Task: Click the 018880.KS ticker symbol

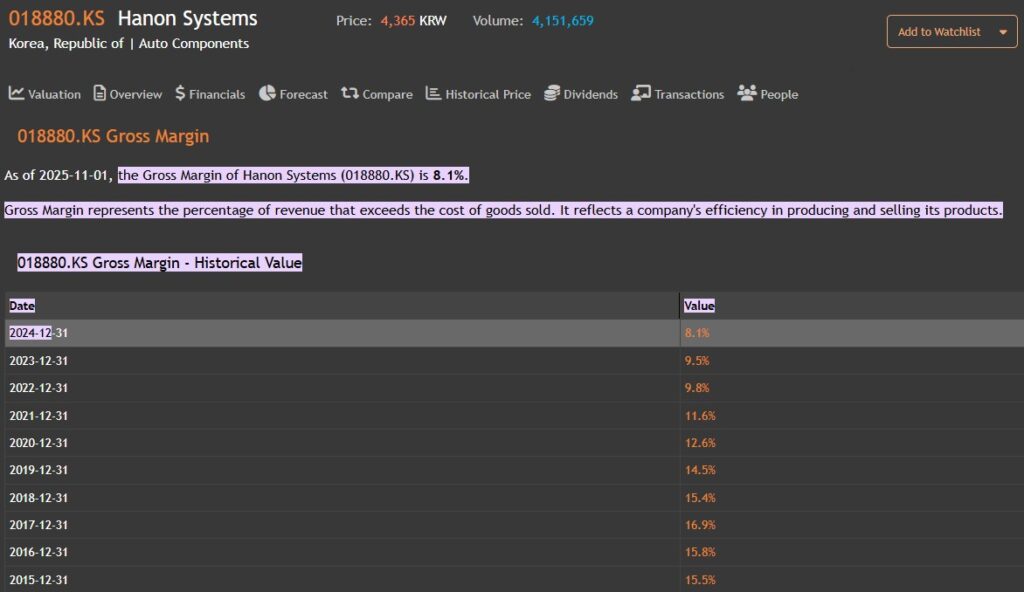Action: click(56, 19)
